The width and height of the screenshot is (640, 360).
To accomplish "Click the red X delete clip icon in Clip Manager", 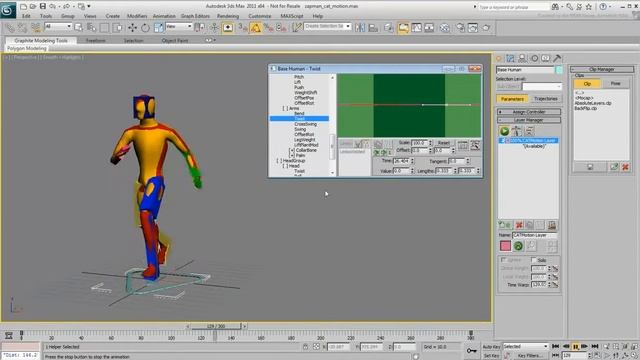I will click(625, 167).
